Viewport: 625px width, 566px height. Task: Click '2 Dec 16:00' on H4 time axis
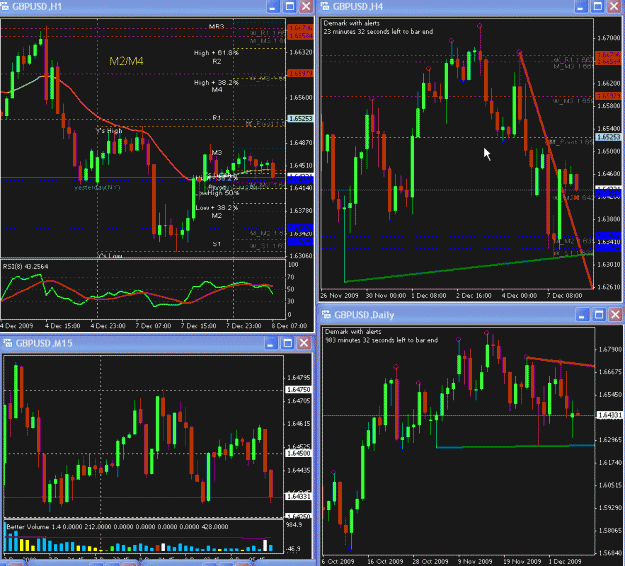coord(474,295)
